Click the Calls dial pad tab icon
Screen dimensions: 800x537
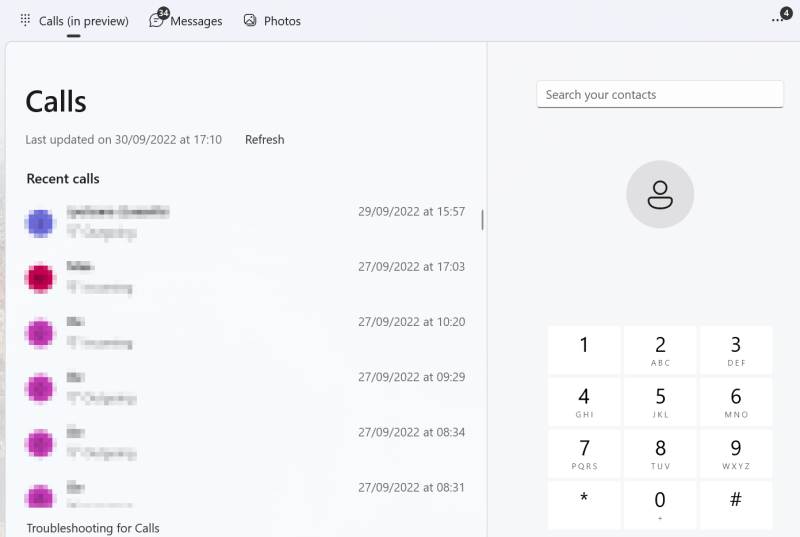[25, 21]
